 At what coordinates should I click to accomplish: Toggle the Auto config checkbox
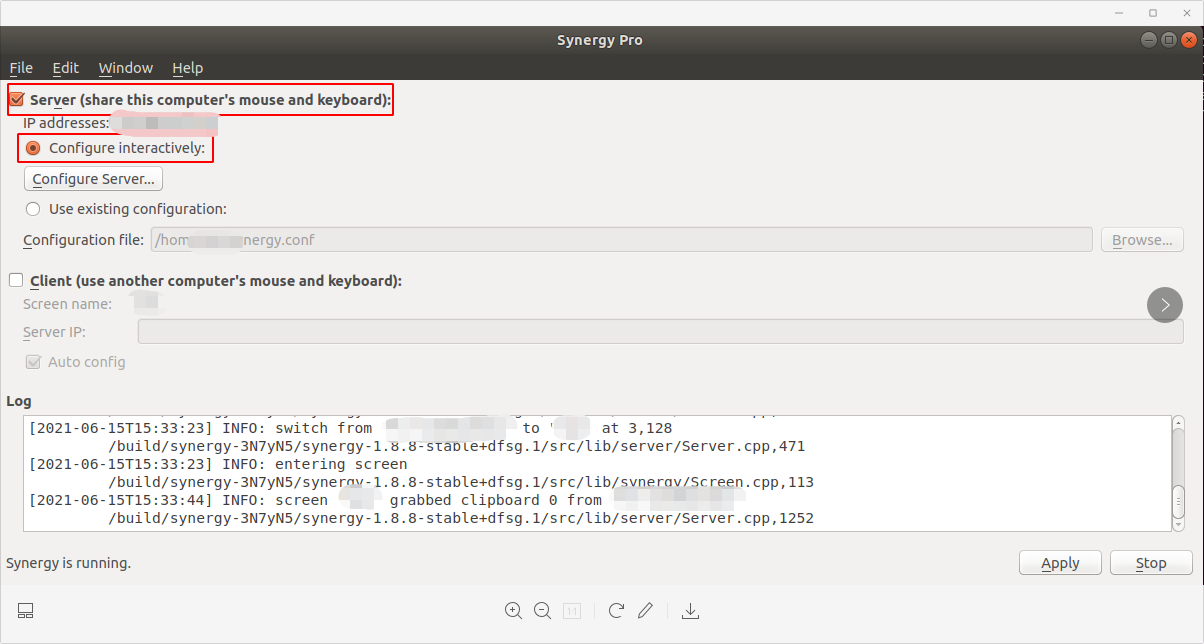(33, 362)
